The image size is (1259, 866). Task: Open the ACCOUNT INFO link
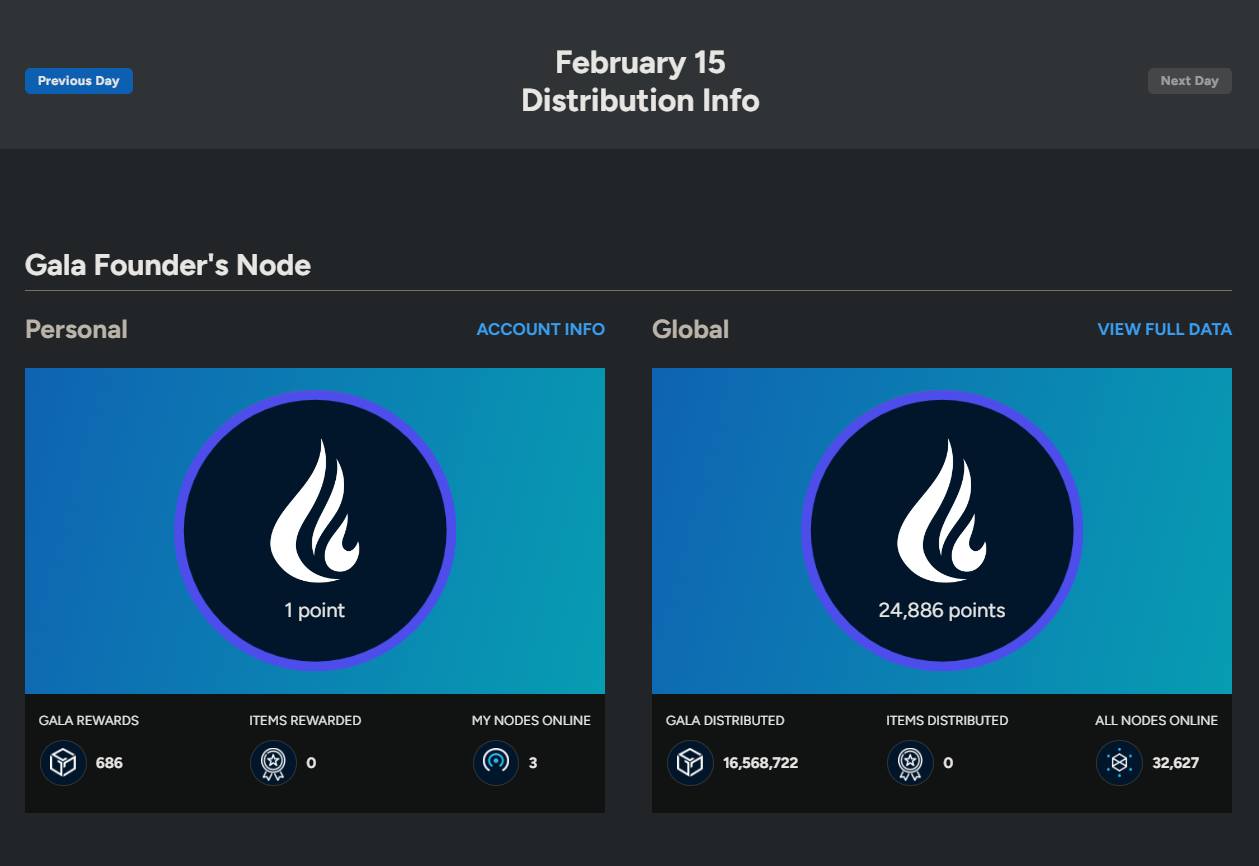coord(540,329)
